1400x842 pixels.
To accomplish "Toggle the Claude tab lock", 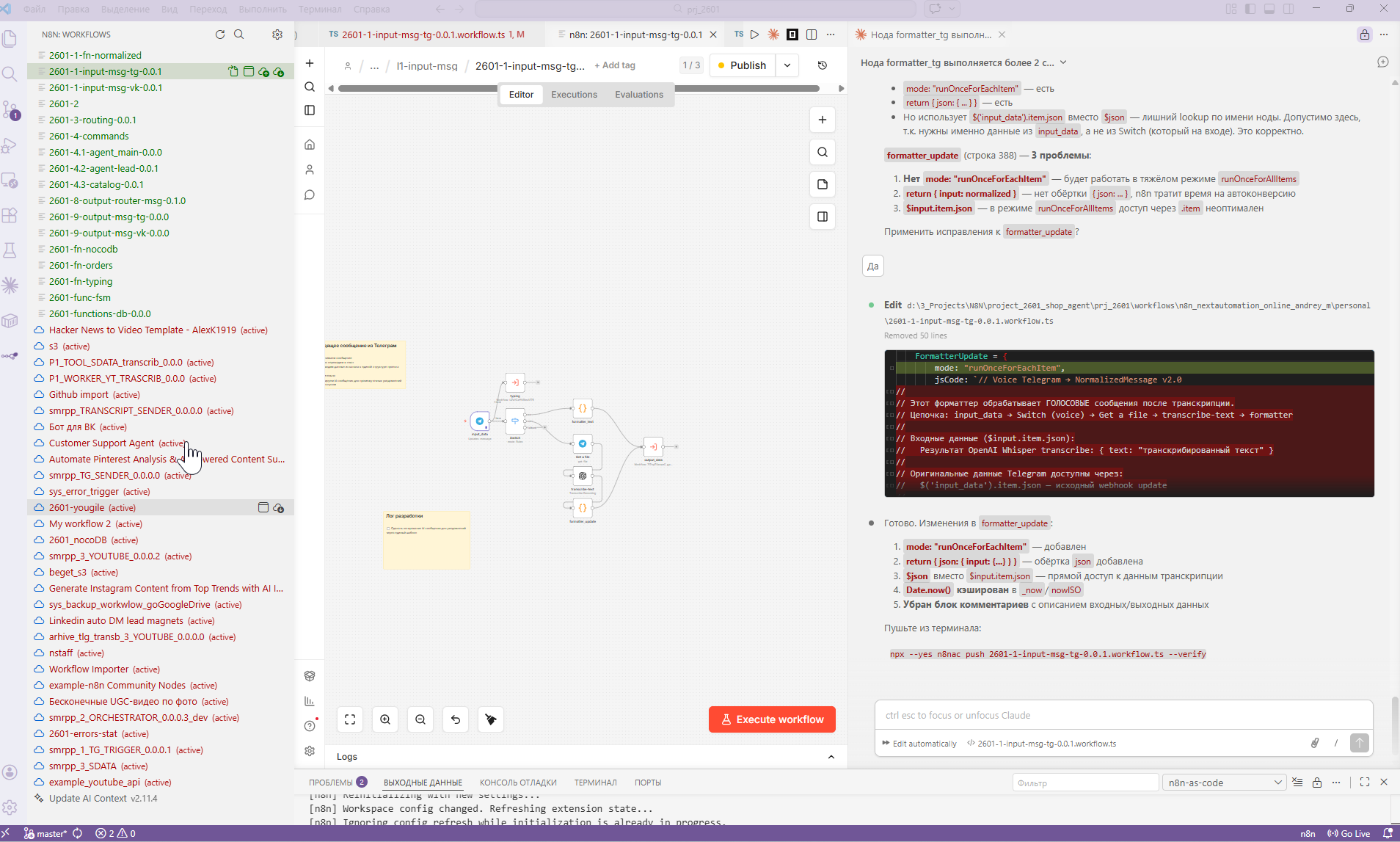I will [1364, 35].
